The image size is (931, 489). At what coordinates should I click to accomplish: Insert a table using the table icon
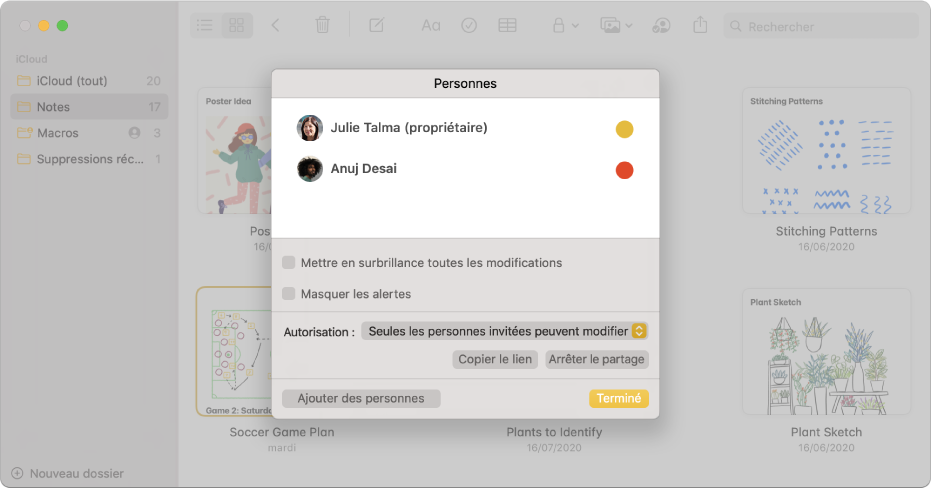507,26
